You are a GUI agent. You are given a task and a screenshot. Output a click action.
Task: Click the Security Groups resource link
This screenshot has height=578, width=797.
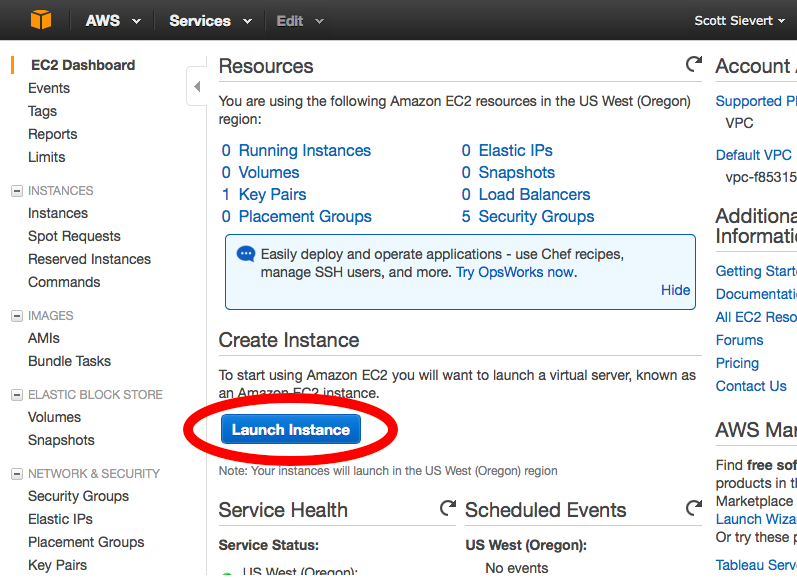point(536,217)
